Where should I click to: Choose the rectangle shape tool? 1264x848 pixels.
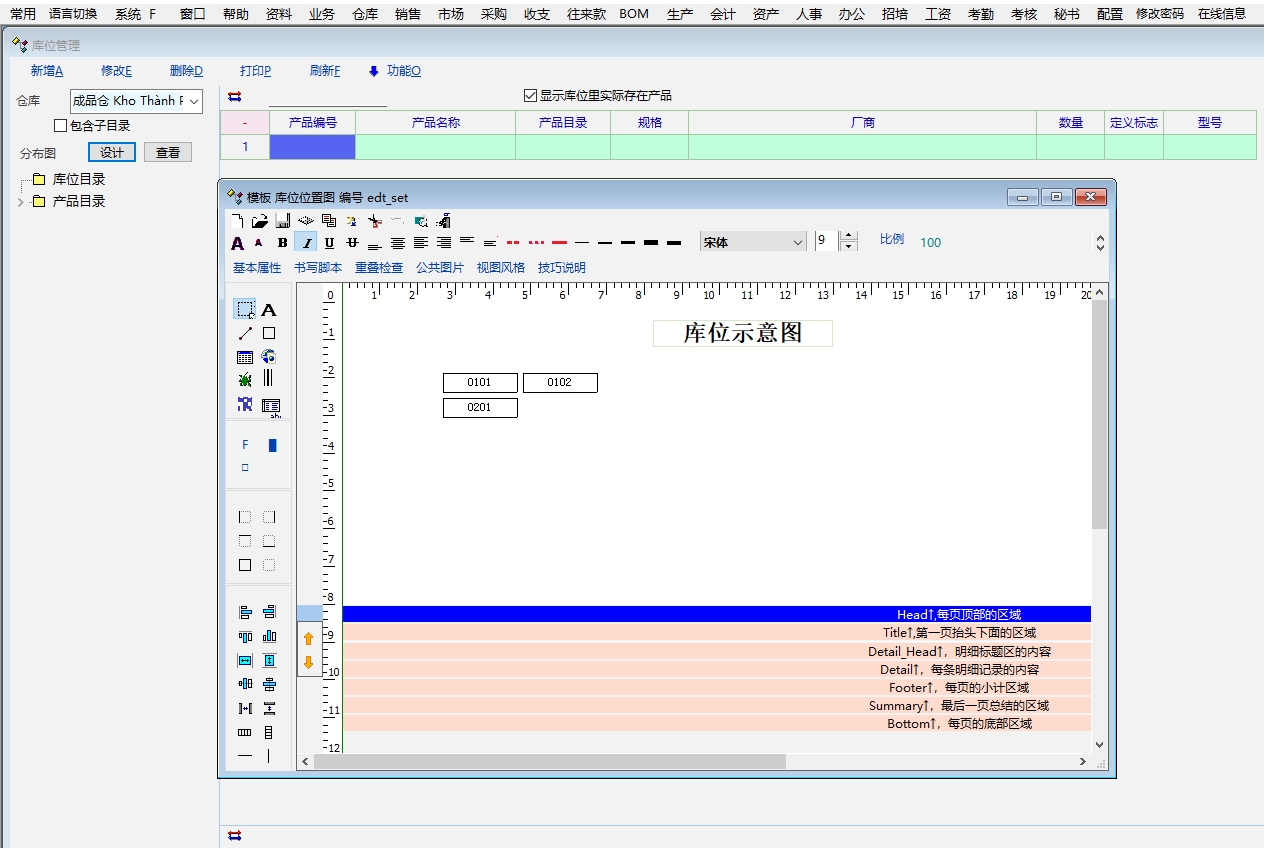[269, 333]
